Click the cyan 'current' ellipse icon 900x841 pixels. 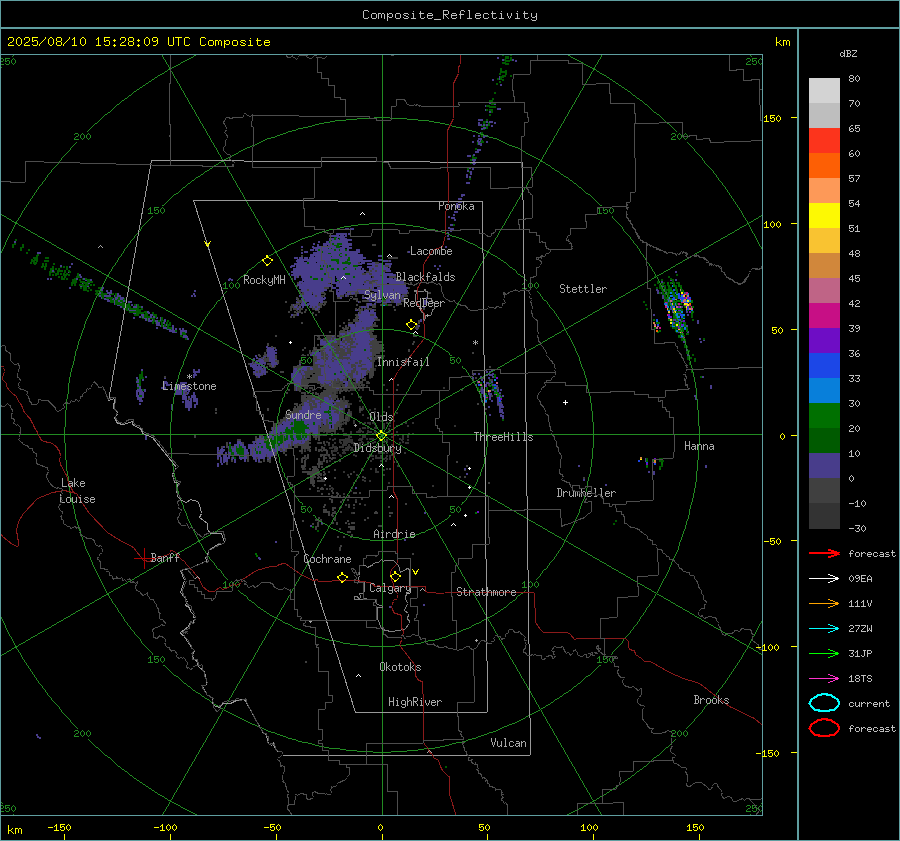(x=824, y=703)
